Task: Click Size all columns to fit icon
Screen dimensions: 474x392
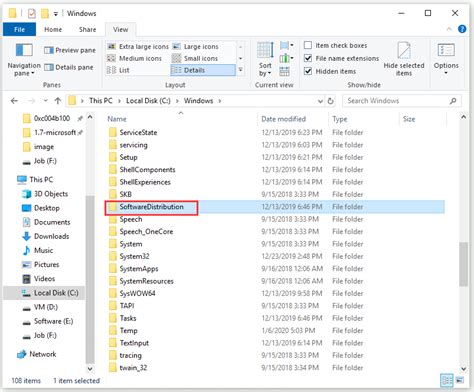Action: click(x=284, y=71)
